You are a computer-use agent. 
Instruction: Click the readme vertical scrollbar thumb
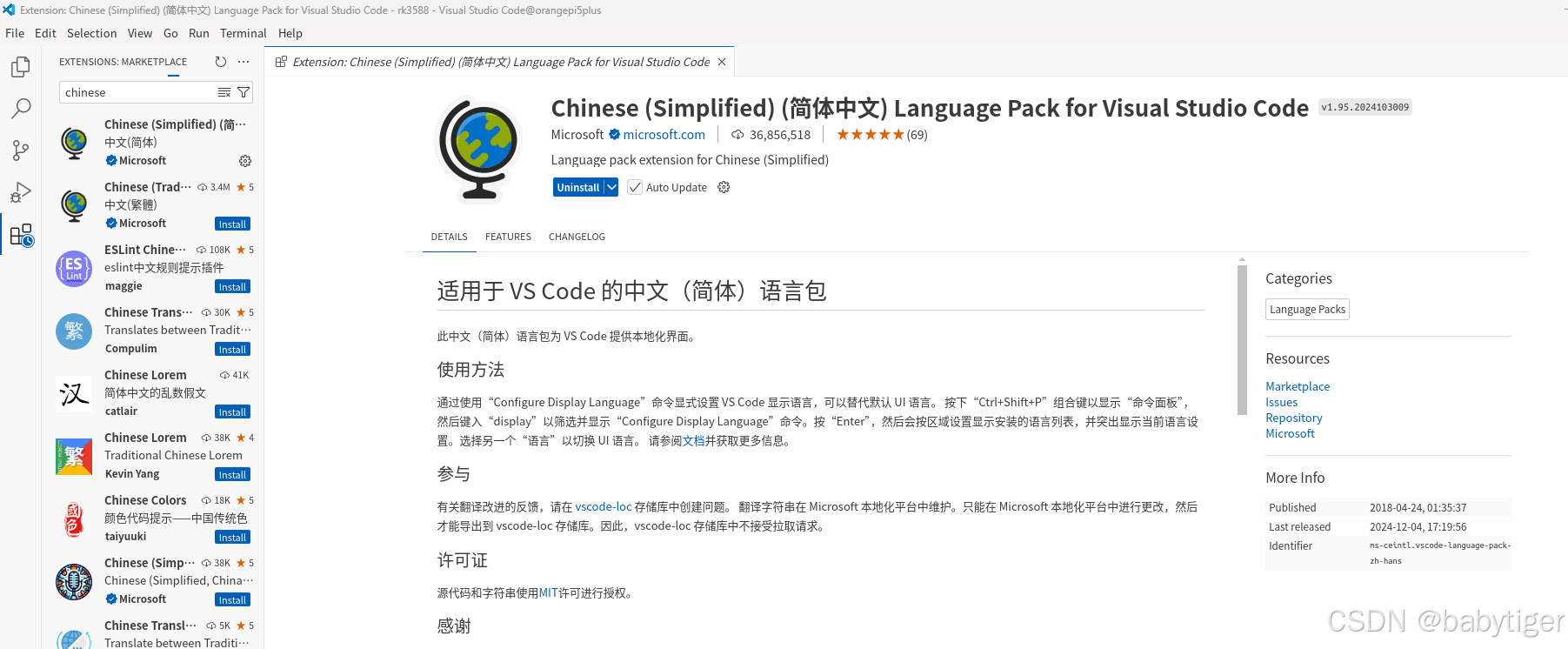point(1242,339)
